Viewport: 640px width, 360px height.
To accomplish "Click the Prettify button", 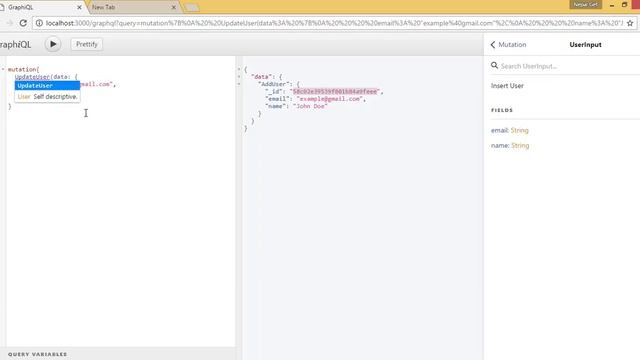I will pyautogui.click(x=87, y=44).
